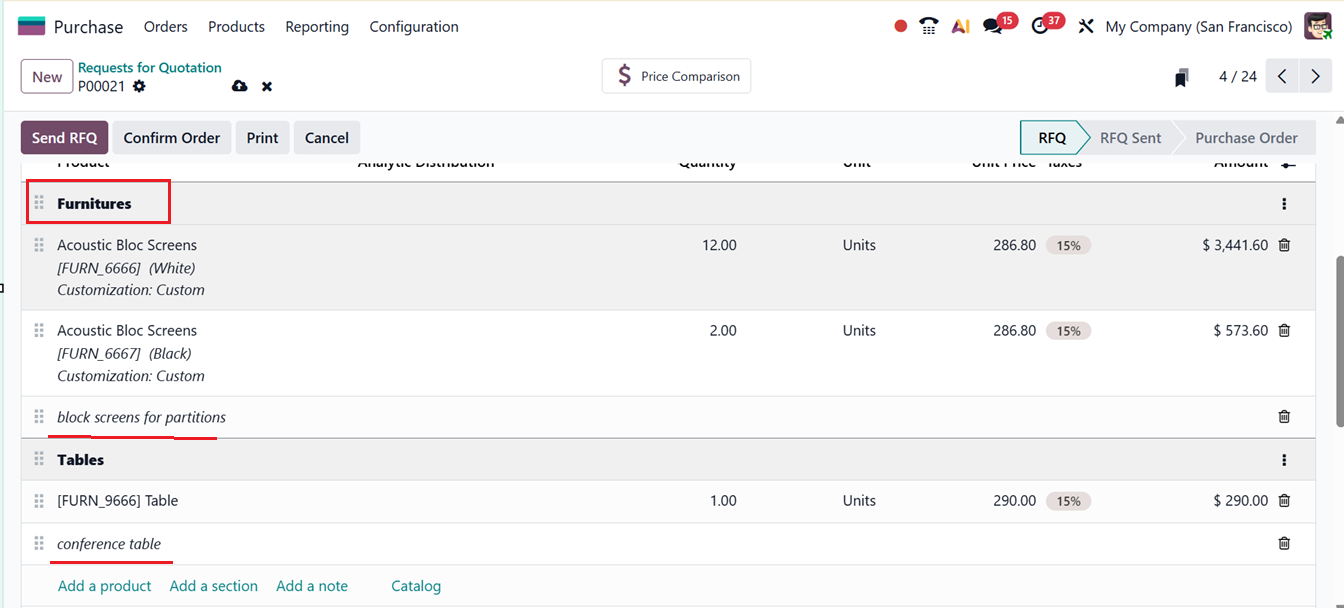Click the Price Comparison button
This screenshot has width=1344, height=608.
click(x=676, y=76)
